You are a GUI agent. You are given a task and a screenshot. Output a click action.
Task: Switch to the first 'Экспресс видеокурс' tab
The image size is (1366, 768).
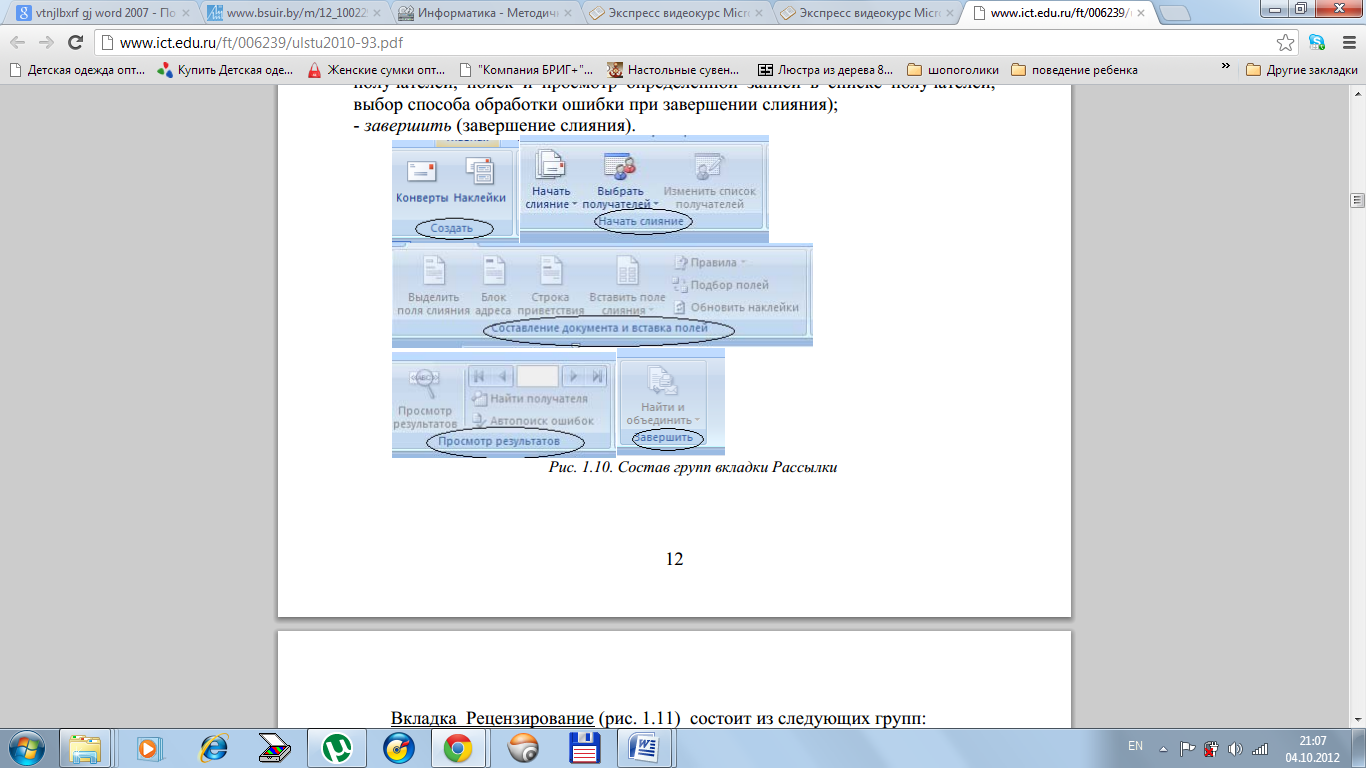tap(677, 14)
